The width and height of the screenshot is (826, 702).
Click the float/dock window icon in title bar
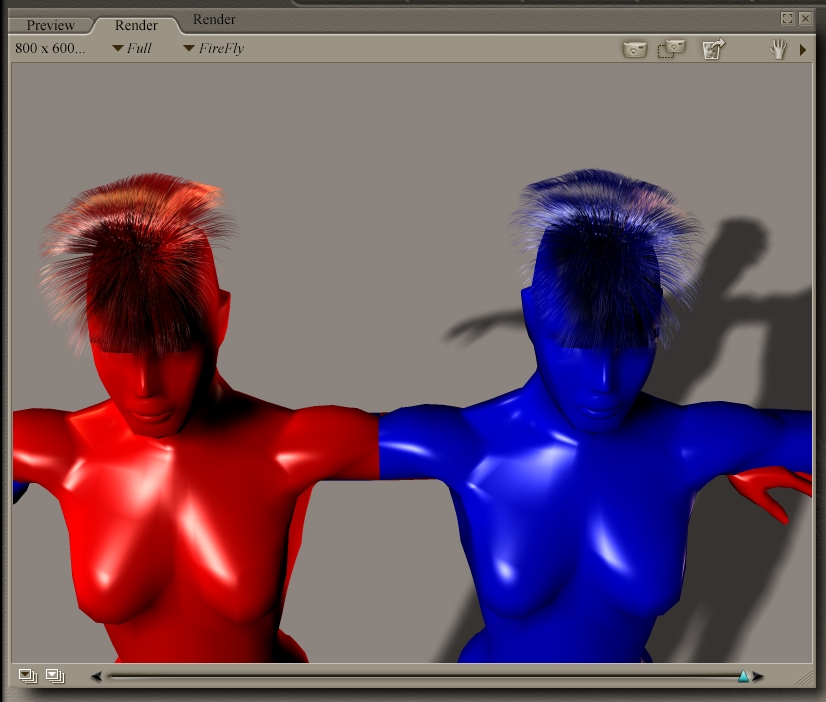point(787,18)
